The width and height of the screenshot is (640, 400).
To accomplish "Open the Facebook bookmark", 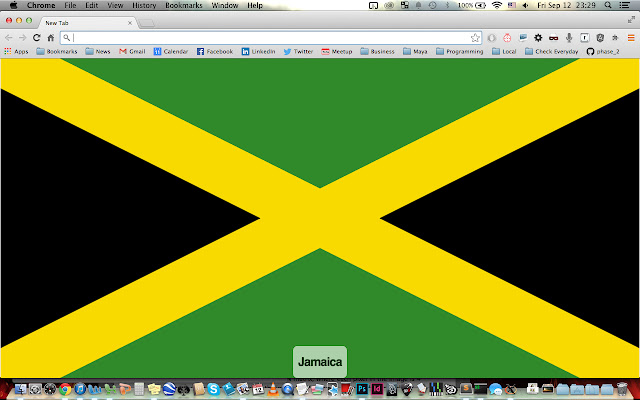I will point(215,51).
